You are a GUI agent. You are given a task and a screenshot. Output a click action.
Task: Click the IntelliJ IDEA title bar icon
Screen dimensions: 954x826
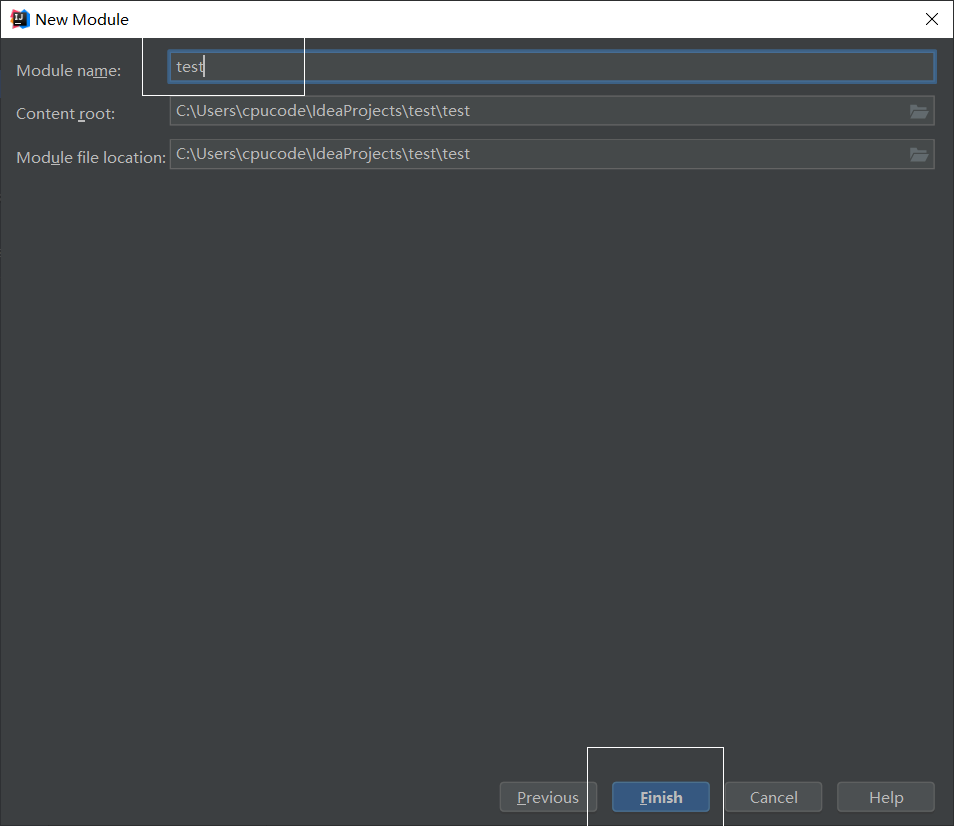pos(20,19)
